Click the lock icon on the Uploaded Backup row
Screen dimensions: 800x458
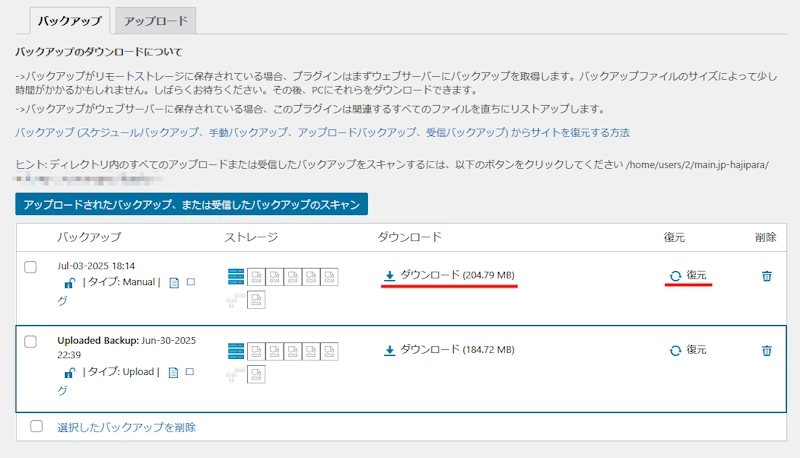click(x=69, y=373)
